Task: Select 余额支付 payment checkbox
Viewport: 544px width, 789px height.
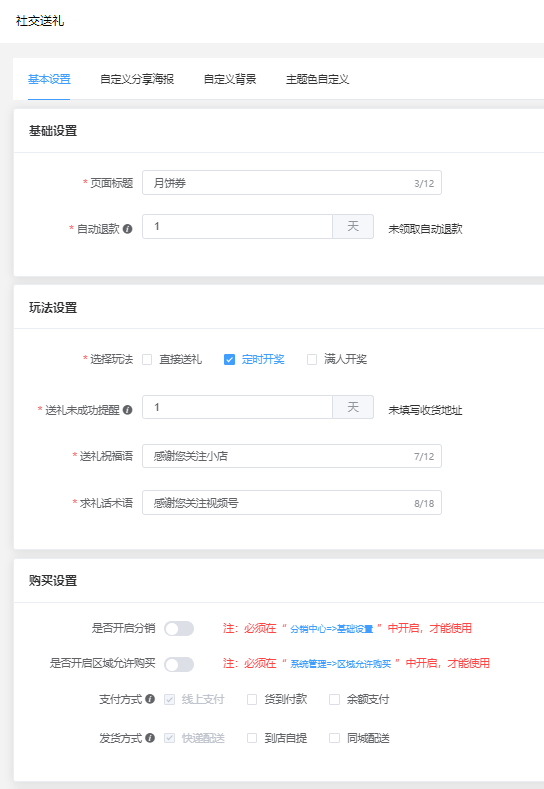Action: [x=334, y=699]
